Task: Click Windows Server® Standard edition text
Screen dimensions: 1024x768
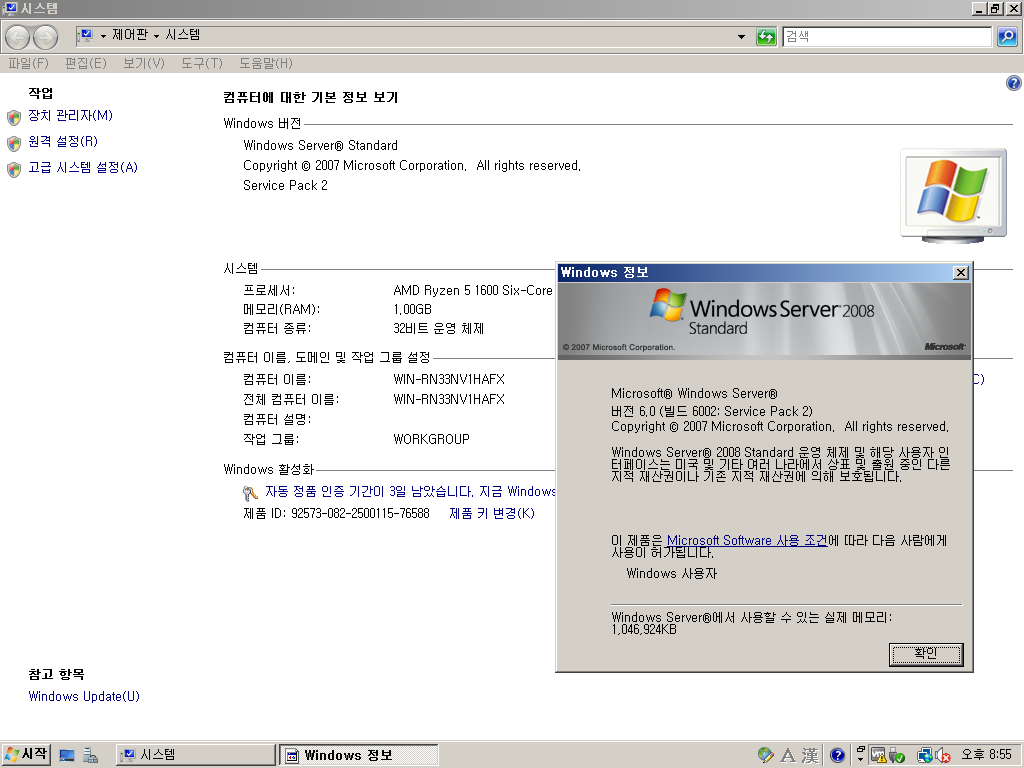Action: click(320, 146)
